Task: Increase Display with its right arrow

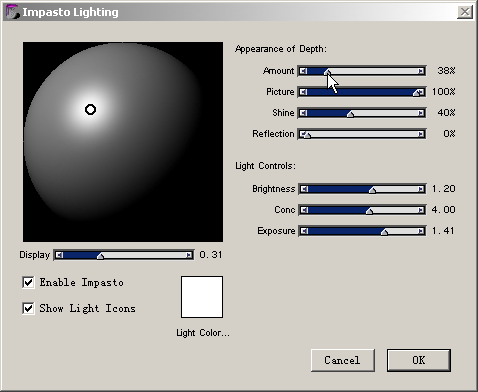Action: [189, 255]
